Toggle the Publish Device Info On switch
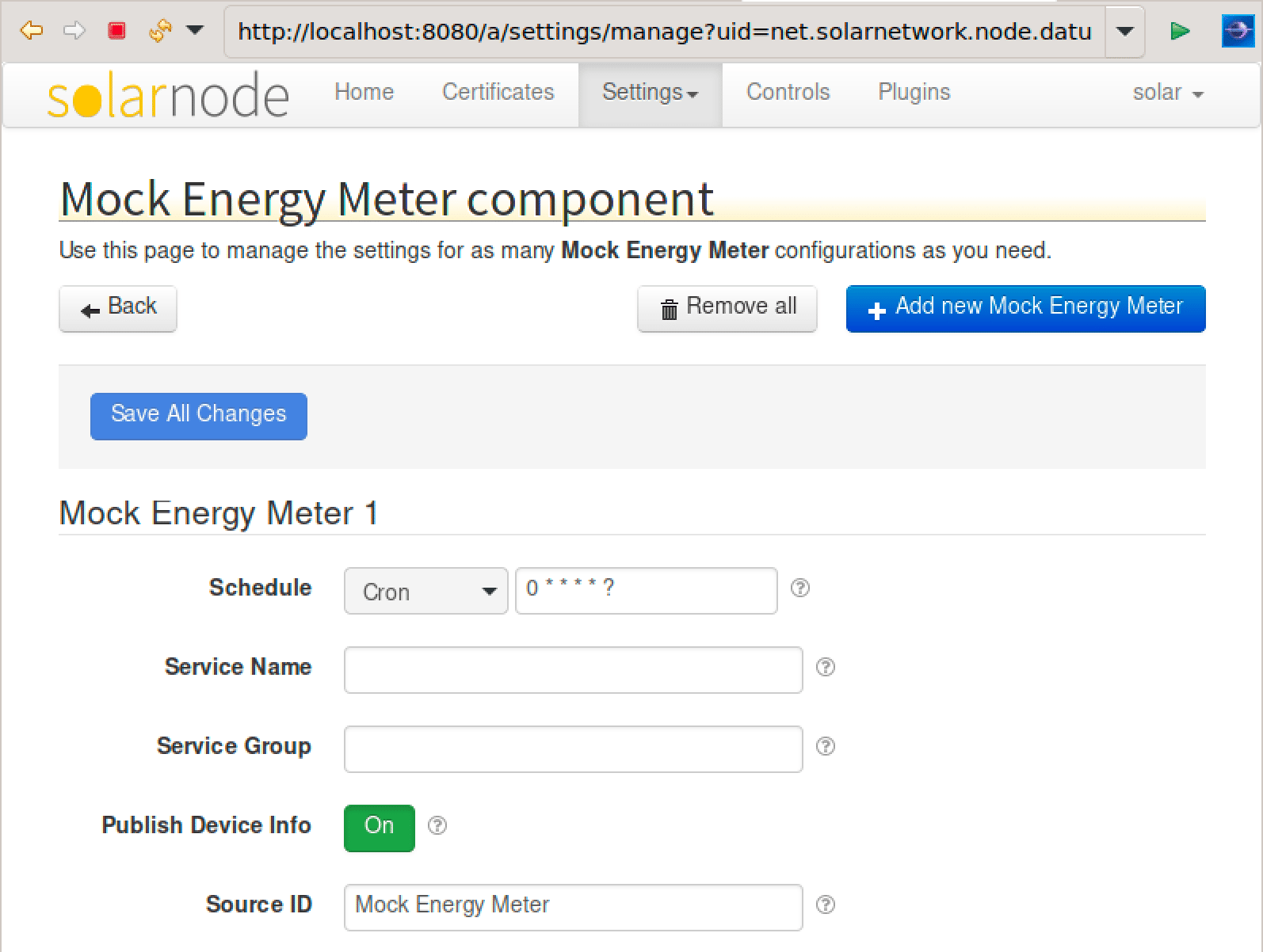 [x=380, y=828]
